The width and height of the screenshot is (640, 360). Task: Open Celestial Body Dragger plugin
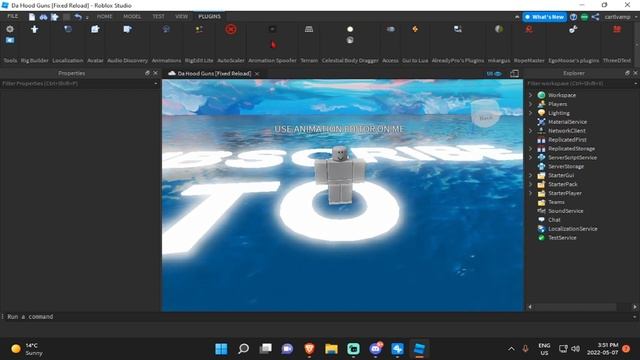(x=350, y=29)
